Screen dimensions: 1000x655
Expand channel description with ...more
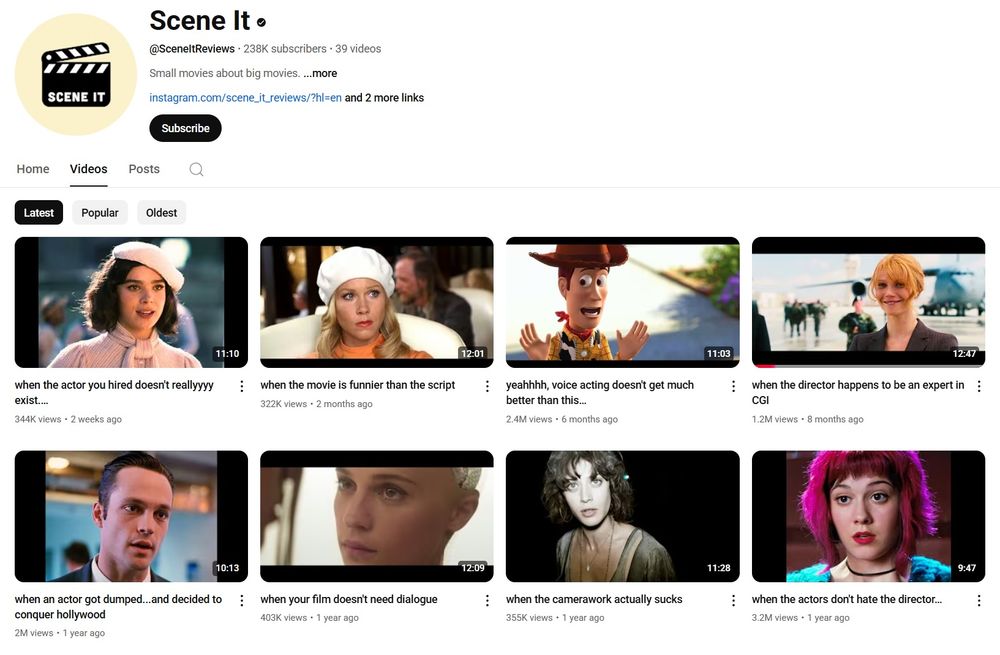(x=320, y=73)
